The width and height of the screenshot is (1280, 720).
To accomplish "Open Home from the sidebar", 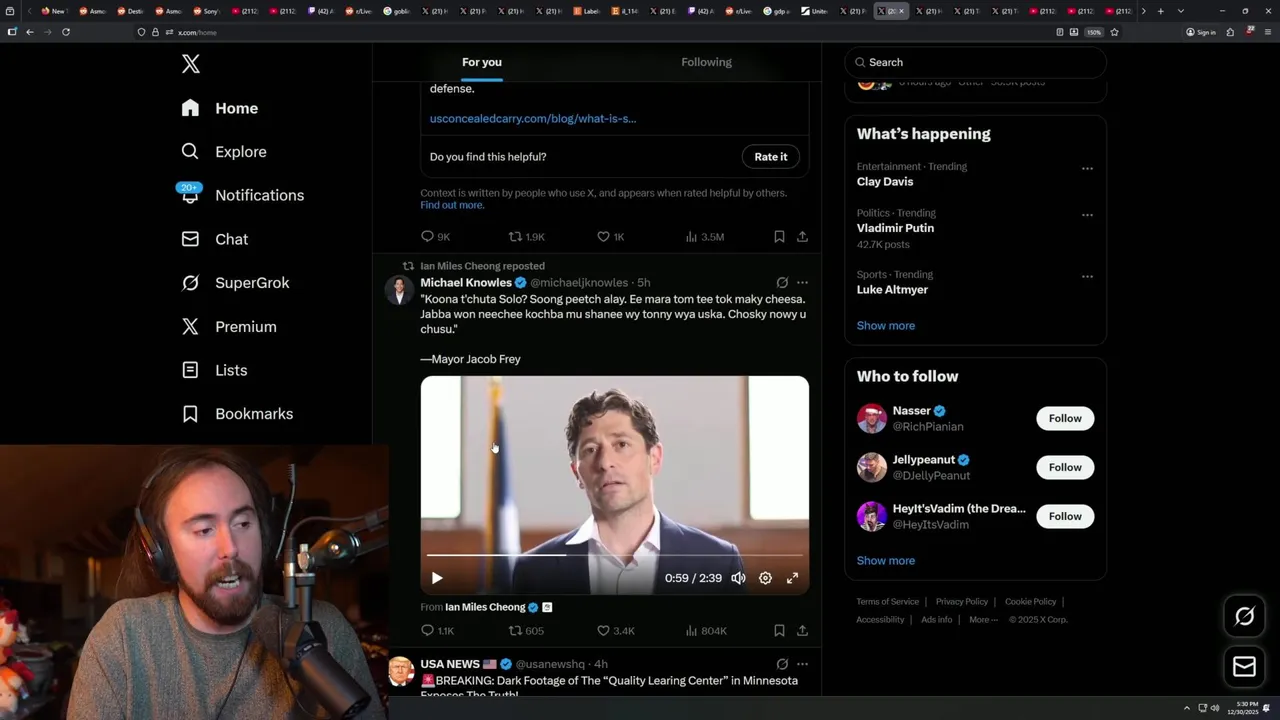I will (x=220, y=108).
